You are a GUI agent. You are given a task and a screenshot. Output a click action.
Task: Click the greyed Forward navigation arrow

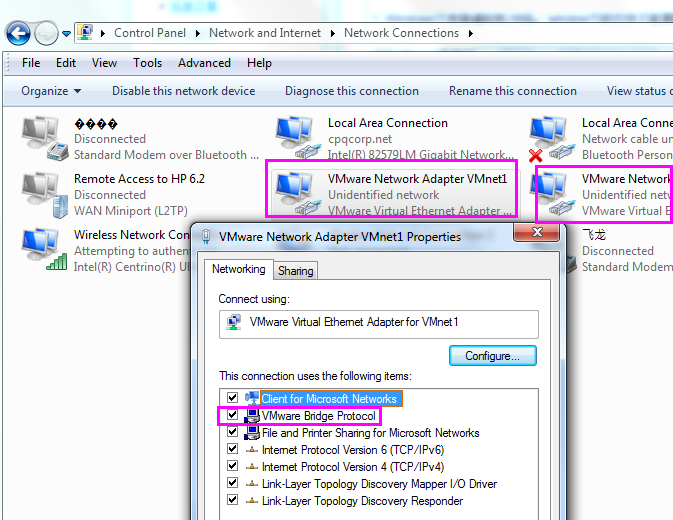click(46, 33)
